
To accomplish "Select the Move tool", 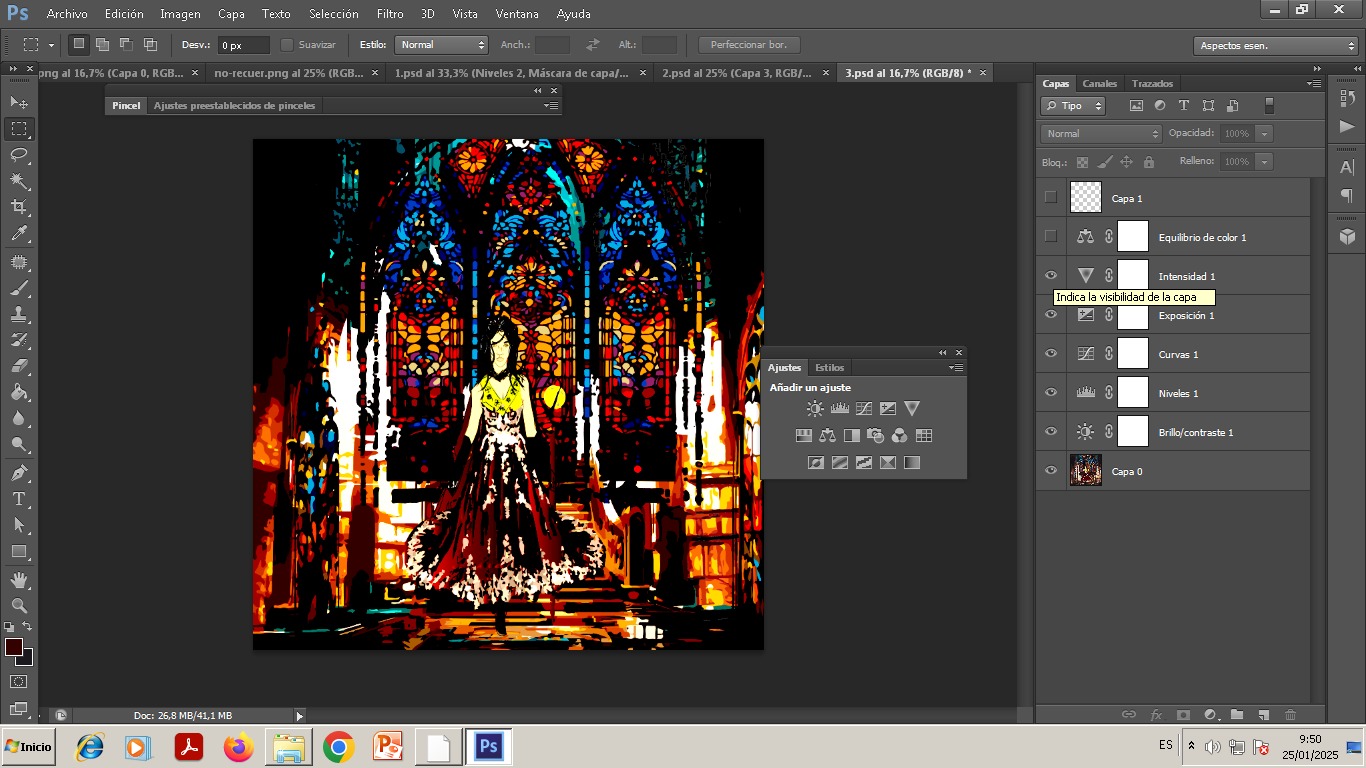I will (x=19, y=102).
